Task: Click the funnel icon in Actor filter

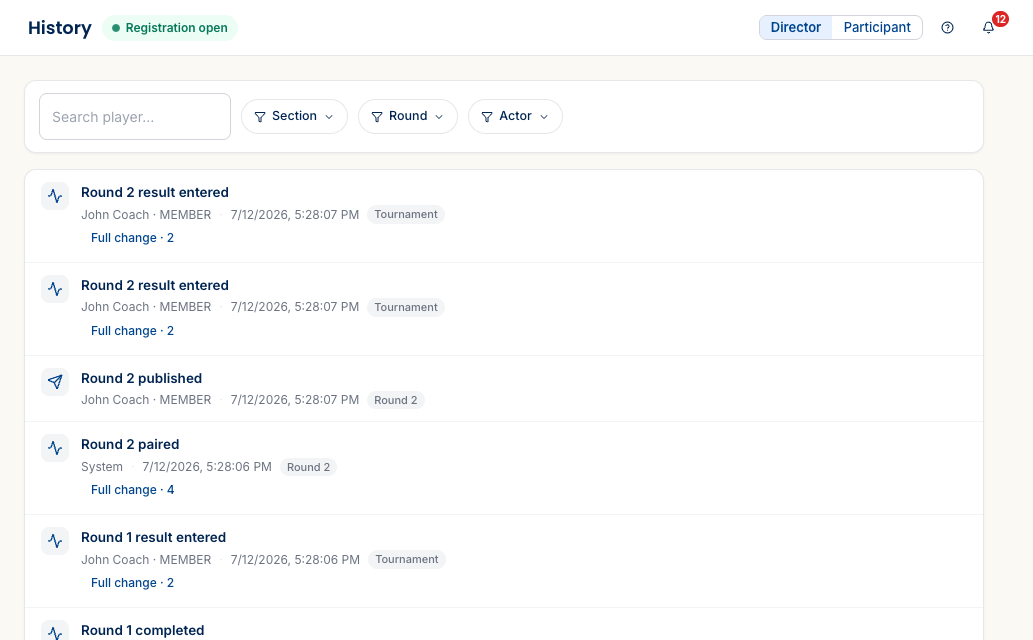Action: [487, 117]
